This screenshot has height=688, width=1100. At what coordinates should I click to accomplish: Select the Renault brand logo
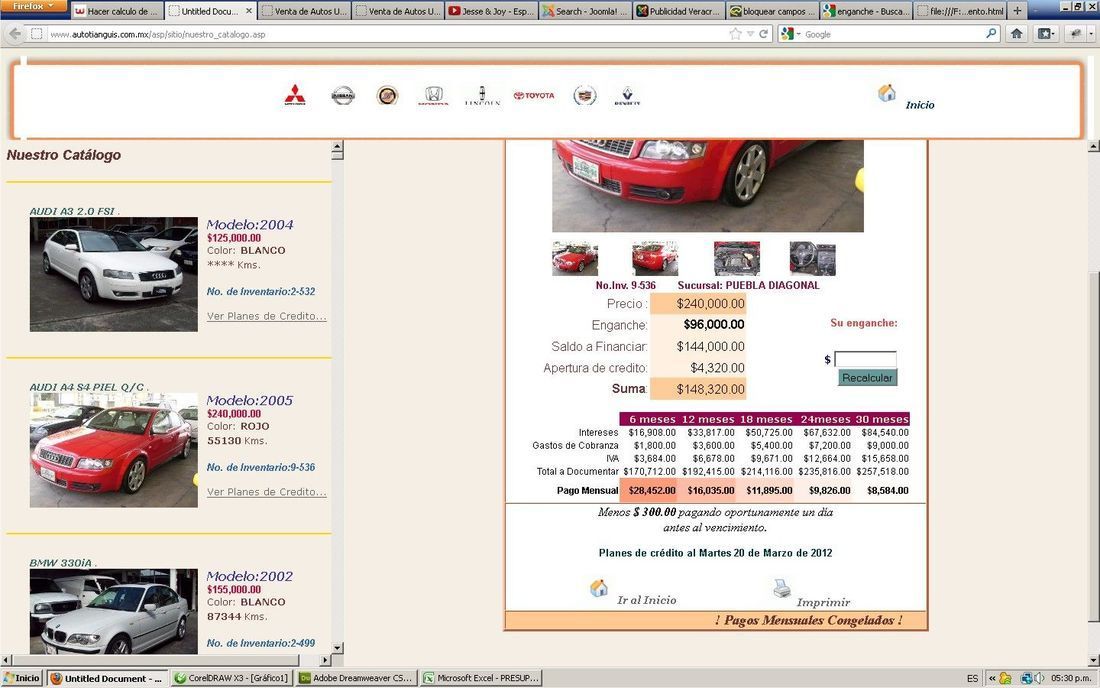[627, 95]
